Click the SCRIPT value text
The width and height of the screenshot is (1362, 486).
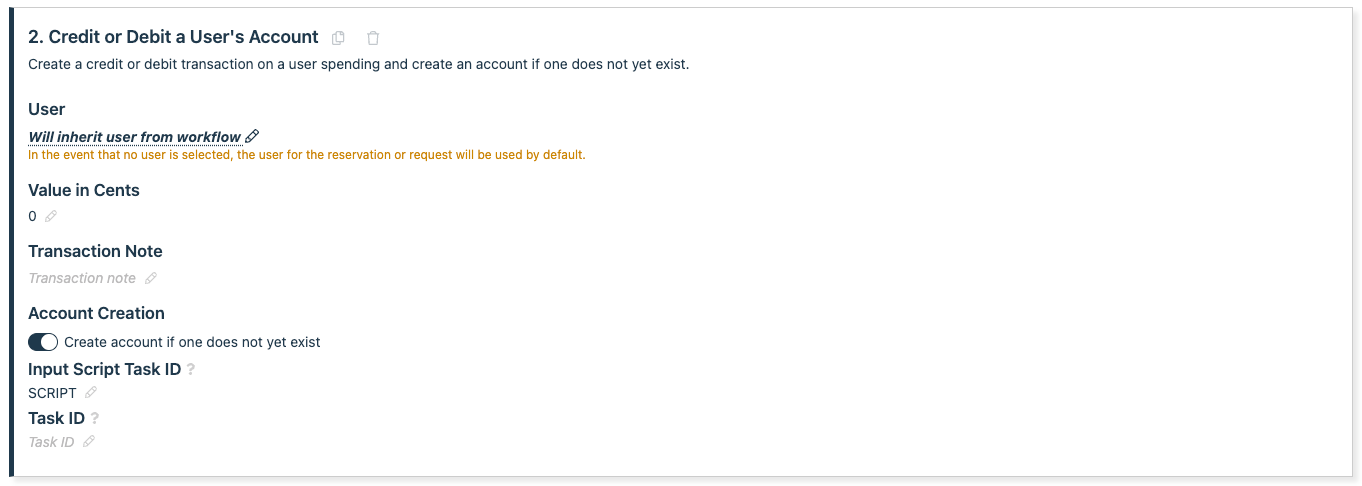pos(52,393)
